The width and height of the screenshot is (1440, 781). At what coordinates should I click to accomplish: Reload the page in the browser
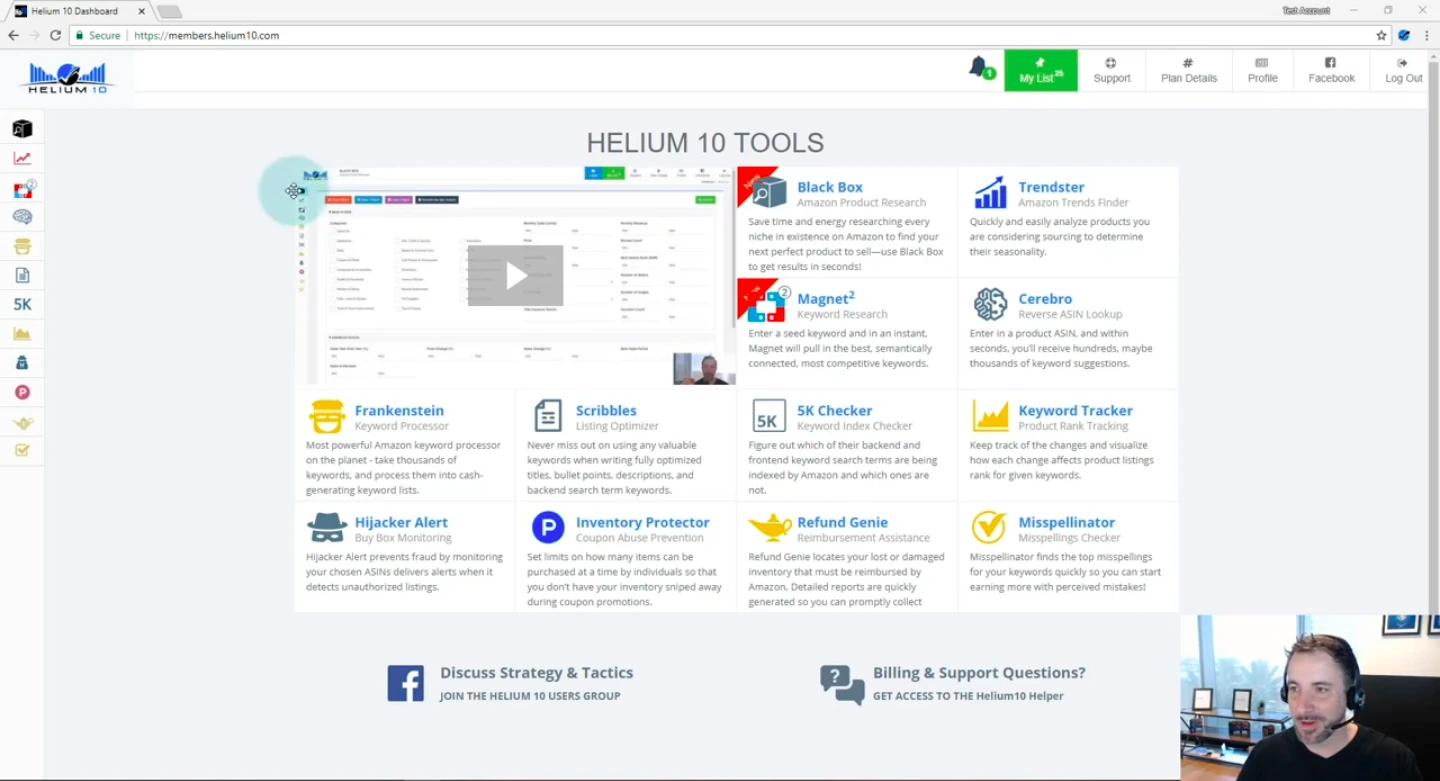click(55, 35)
